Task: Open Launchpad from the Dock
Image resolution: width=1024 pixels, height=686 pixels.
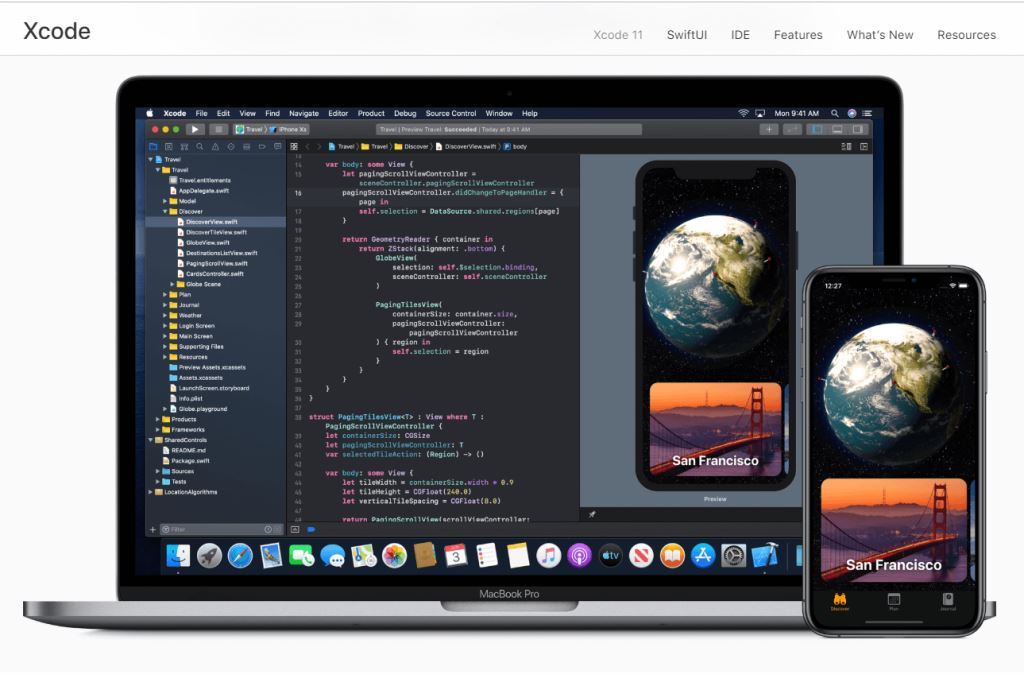Action: coord(210,556)
